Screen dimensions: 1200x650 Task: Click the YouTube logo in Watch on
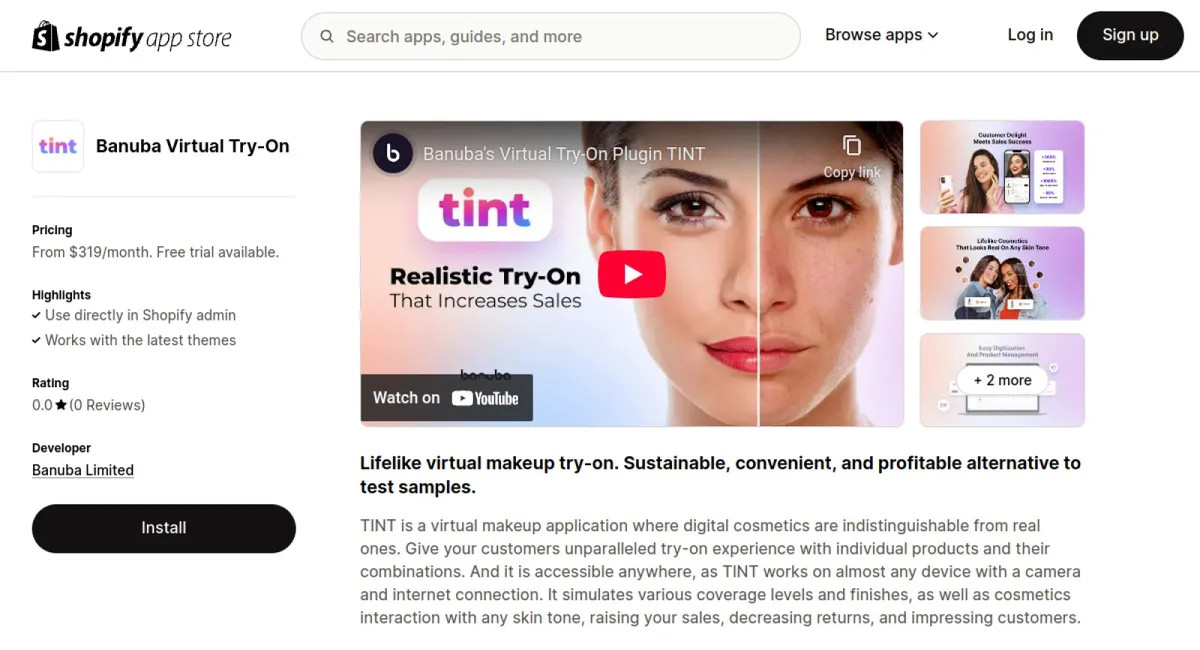pos(485,398)
